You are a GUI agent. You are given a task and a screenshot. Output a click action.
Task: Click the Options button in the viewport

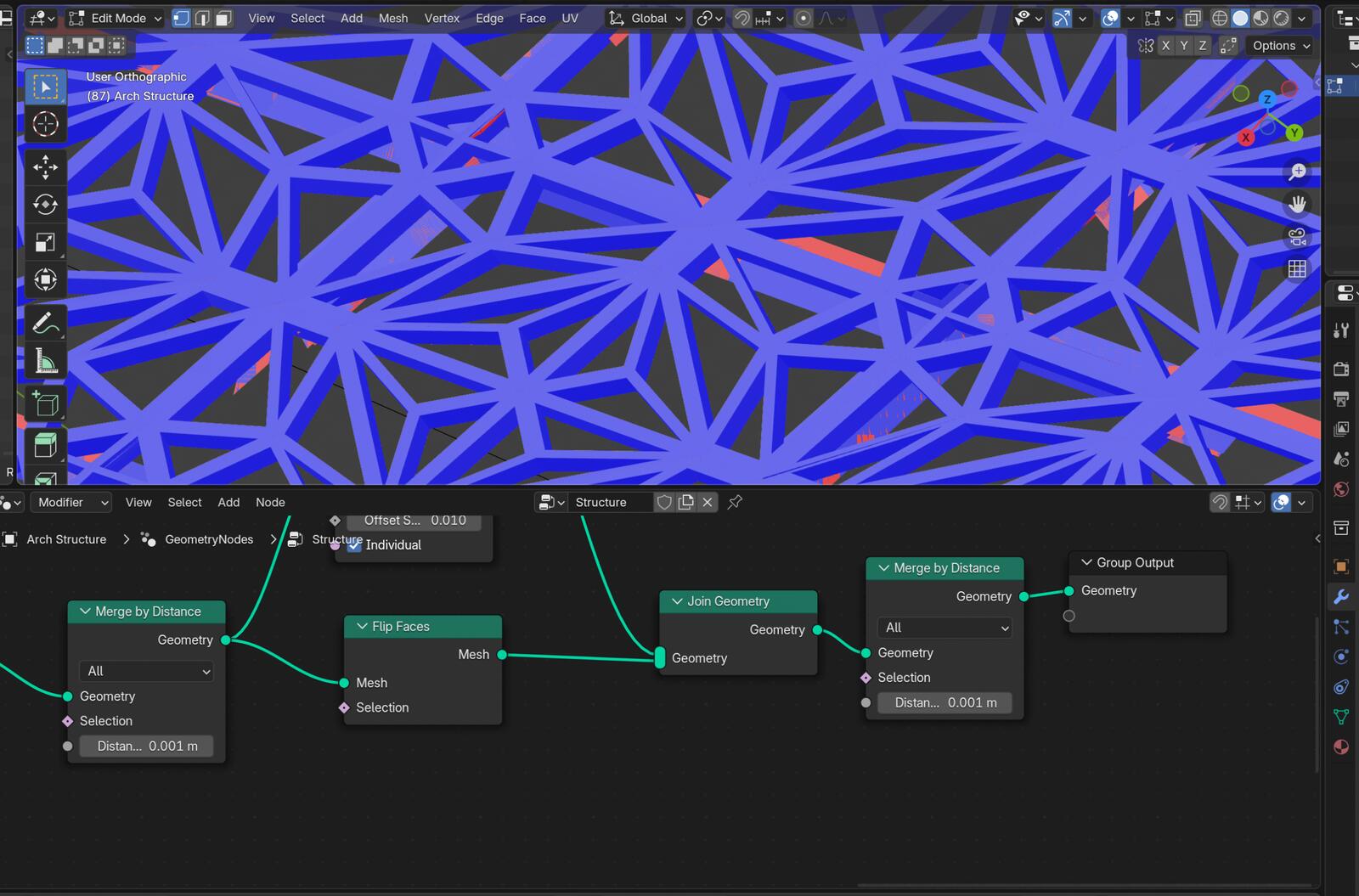click(1281, 46)
